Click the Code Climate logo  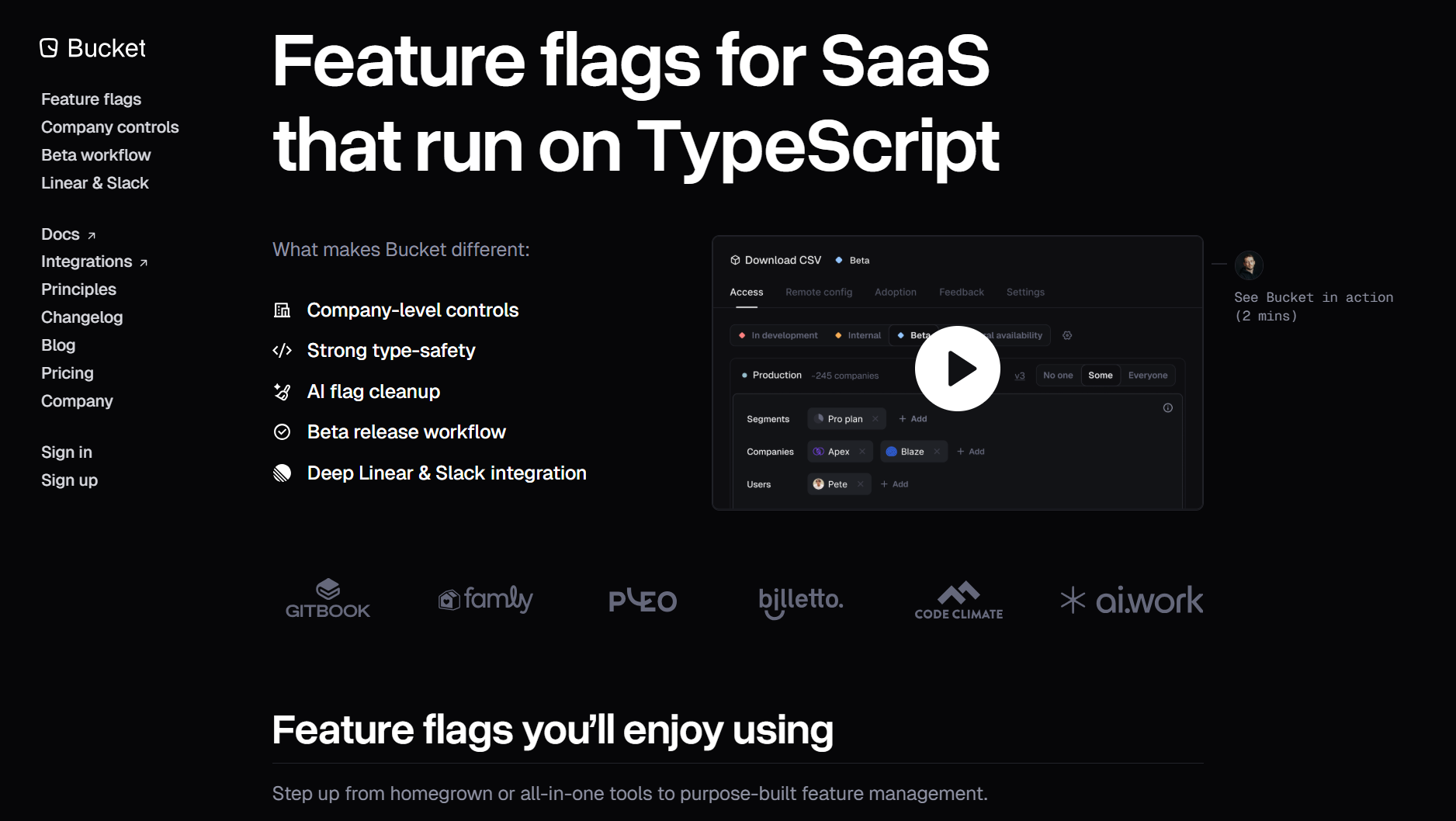click(959, 600)
